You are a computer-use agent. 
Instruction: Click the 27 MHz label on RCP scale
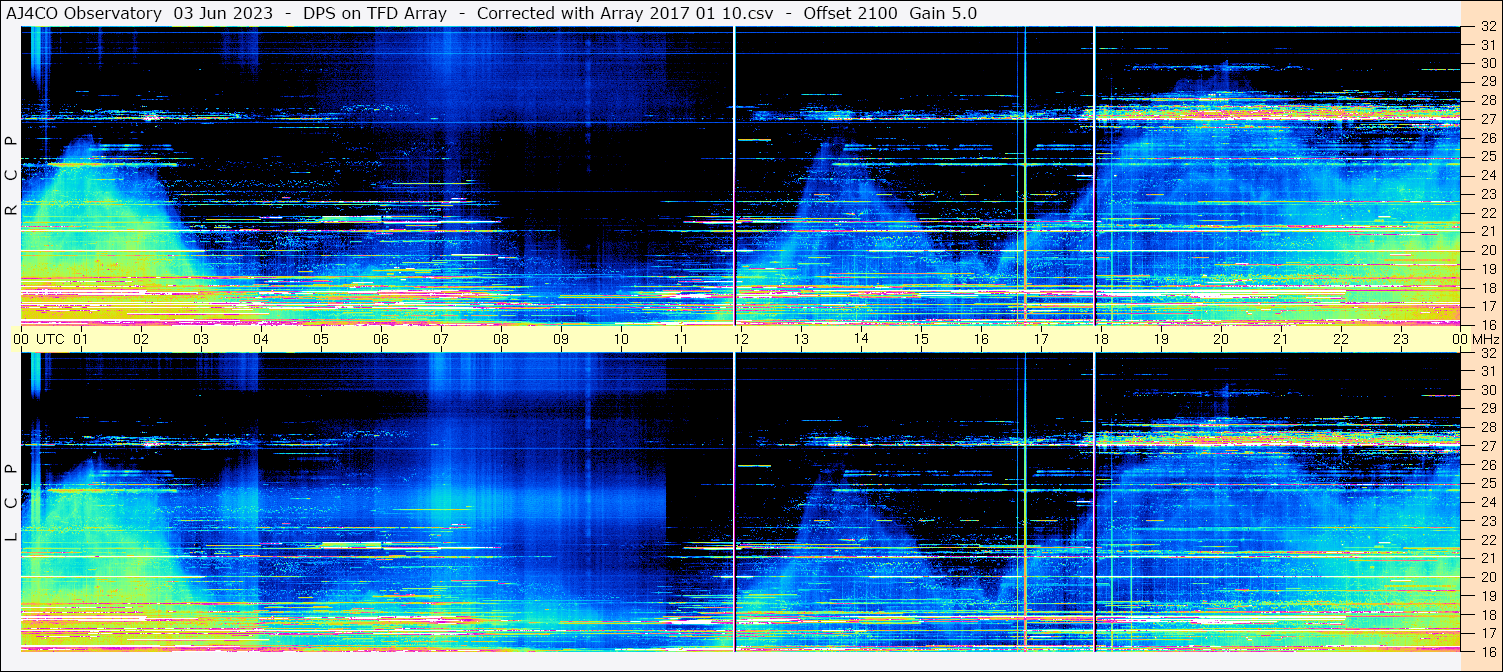tap(1487, 119)
